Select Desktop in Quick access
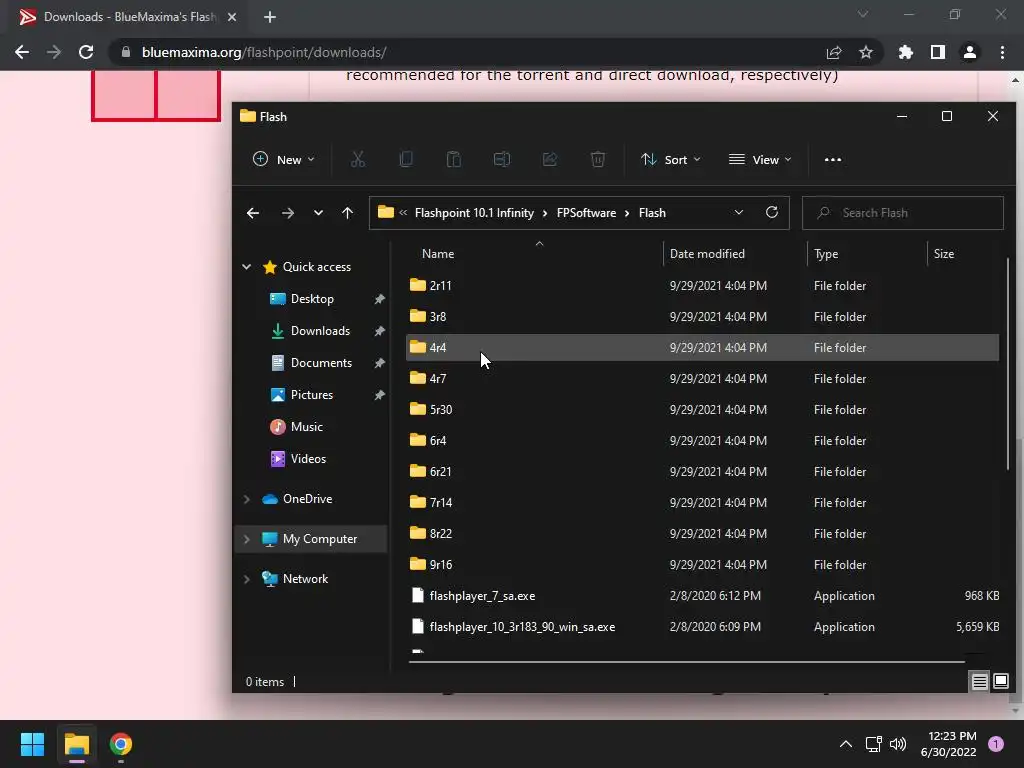 [312, 298]
